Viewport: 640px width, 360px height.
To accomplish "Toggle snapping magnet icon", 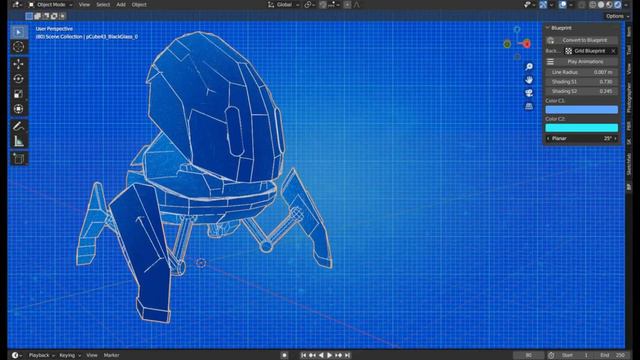I will (323, 4).
